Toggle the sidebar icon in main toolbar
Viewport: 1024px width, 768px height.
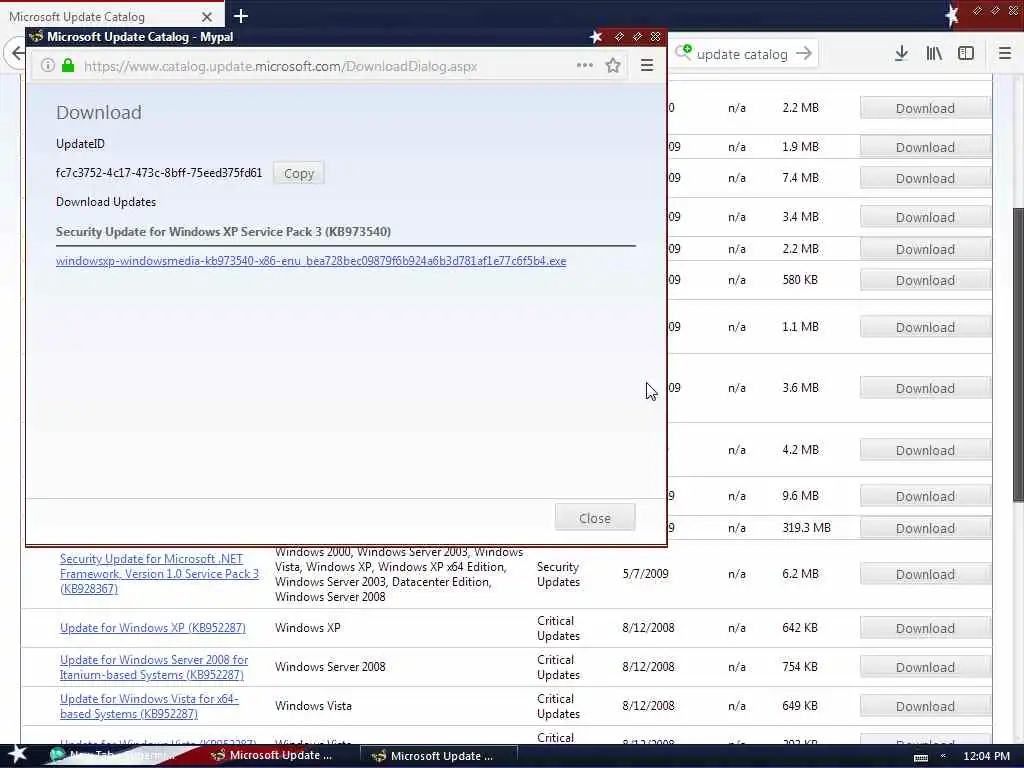click(966, 54)
